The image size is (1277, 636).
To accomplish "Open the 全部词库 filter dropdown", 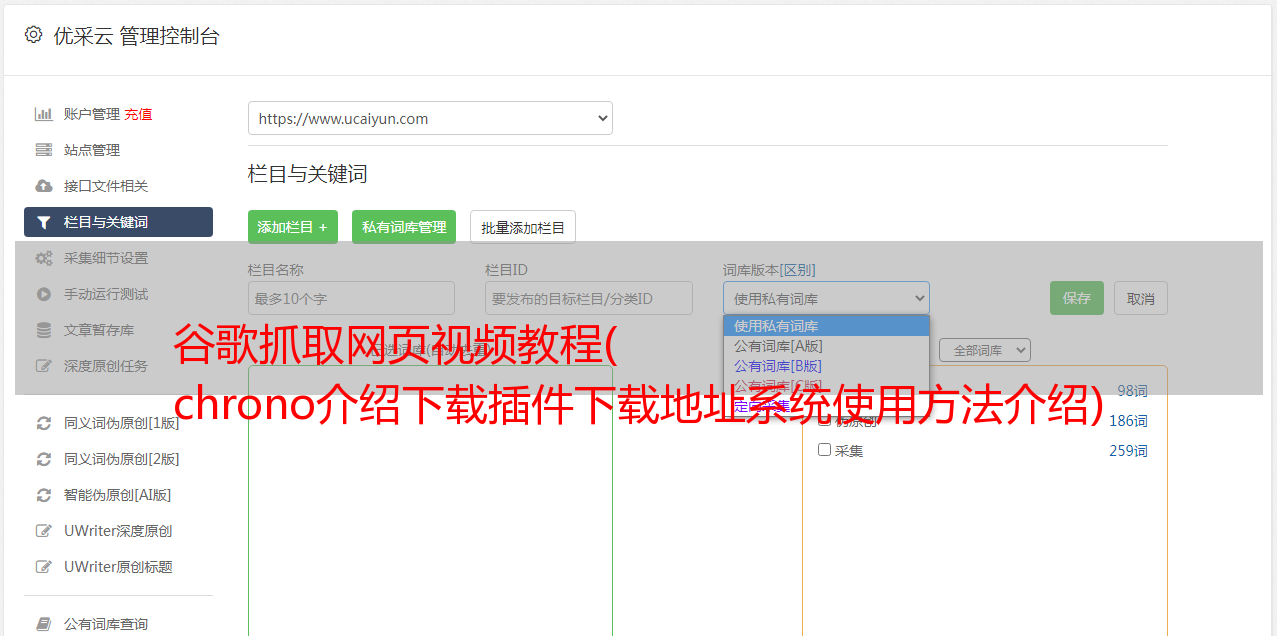I will (x=984, y=350).
